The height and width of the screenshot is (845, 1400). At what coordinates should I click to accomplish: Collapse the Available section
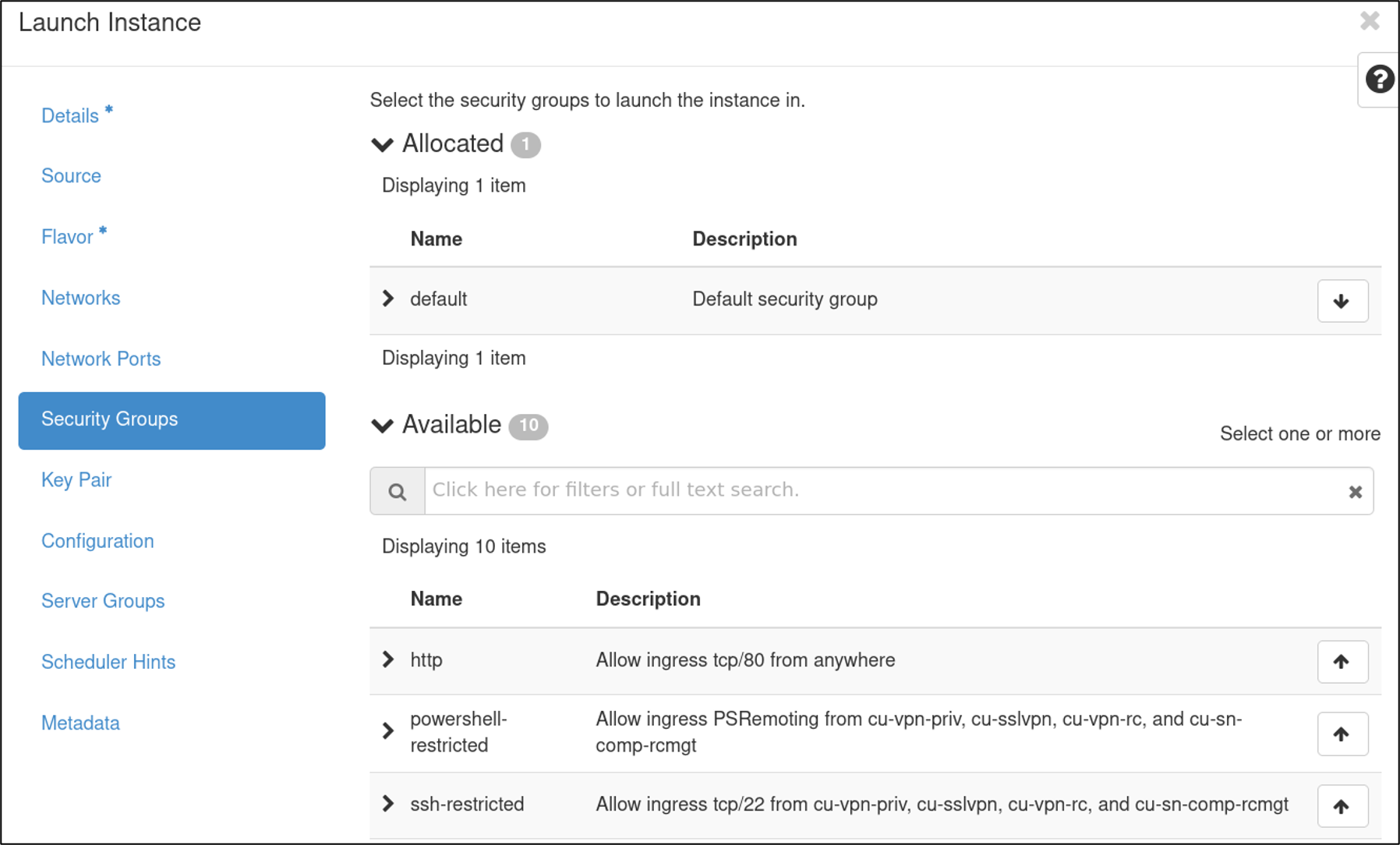pos(382,426)
